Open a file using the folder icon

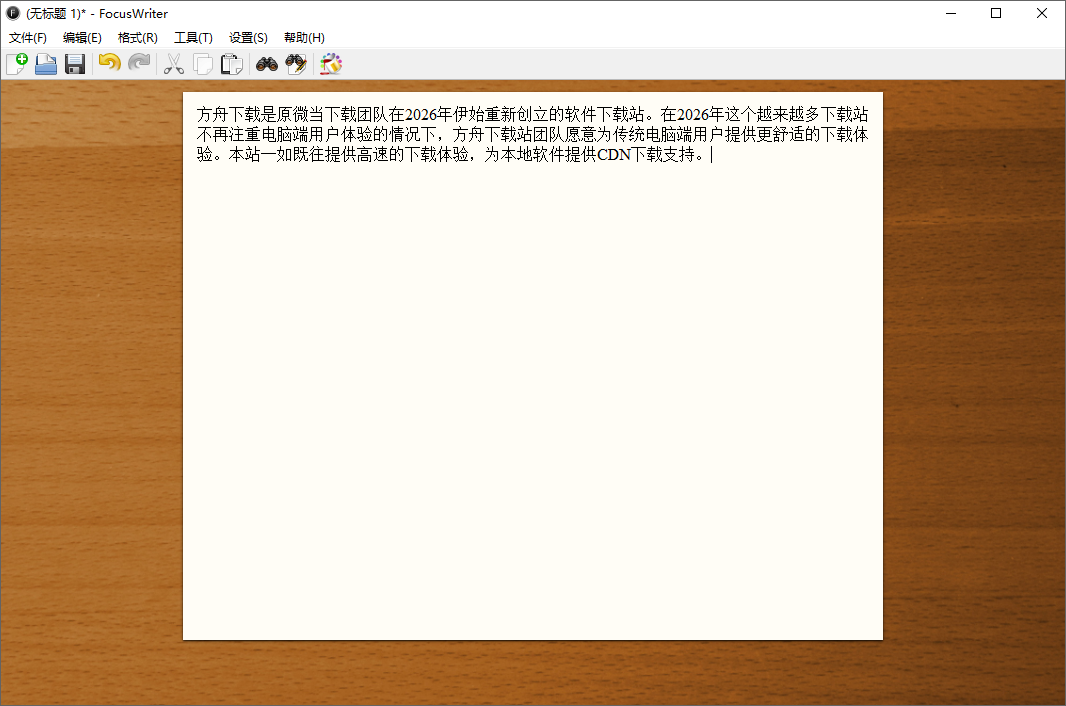tap(46, 64)
